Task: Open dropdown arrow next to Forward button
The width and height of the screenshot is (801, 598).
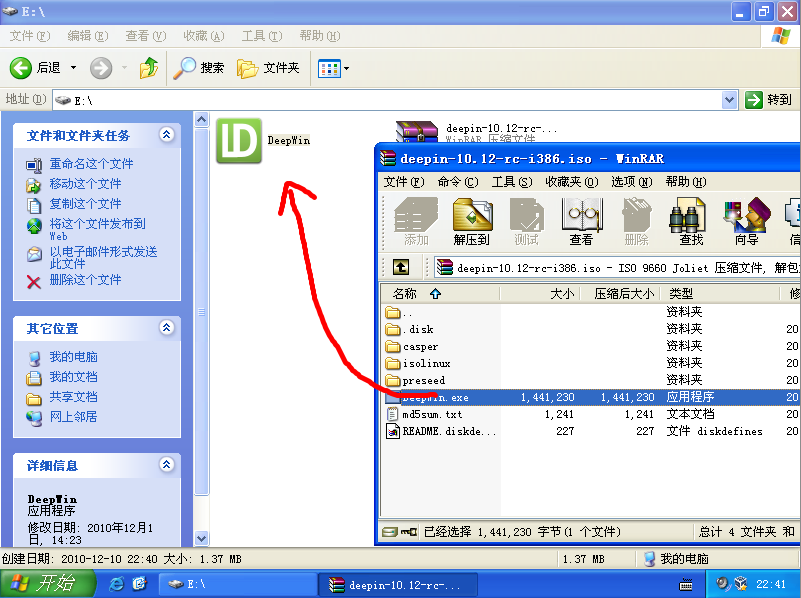Action: 124,67
